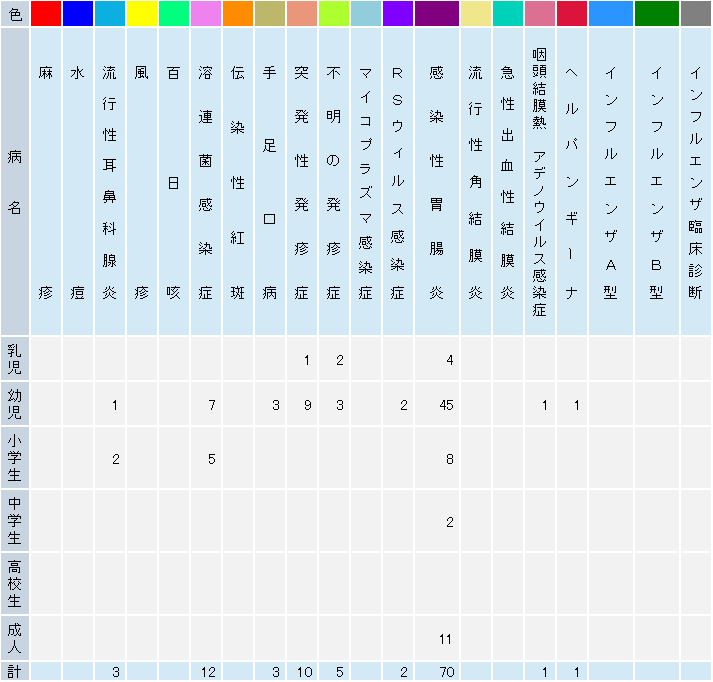Click the value 7 in 幼児 row
Screen dimensions: 713x682
pos(212,405)
